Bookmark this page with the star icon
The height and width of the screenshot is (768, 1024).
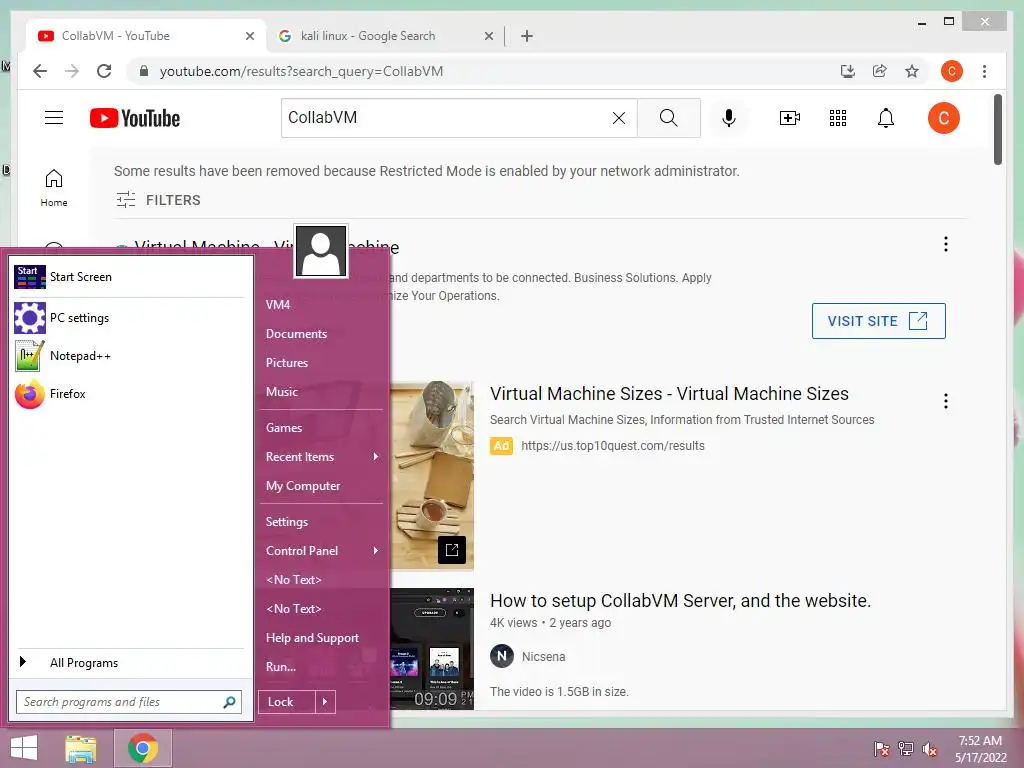912,71
